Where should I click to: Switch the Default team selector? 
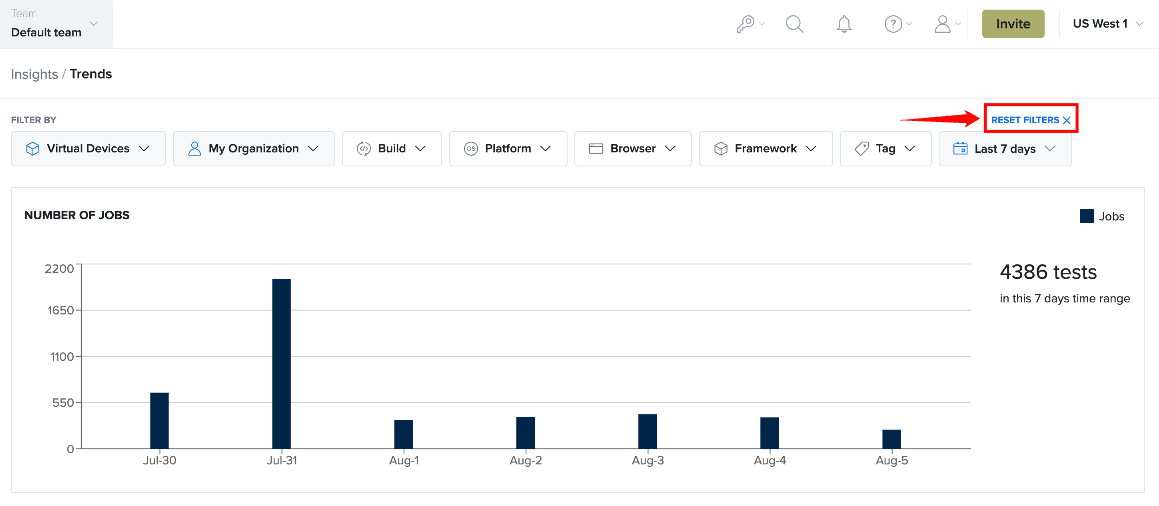tap(56, 24)
